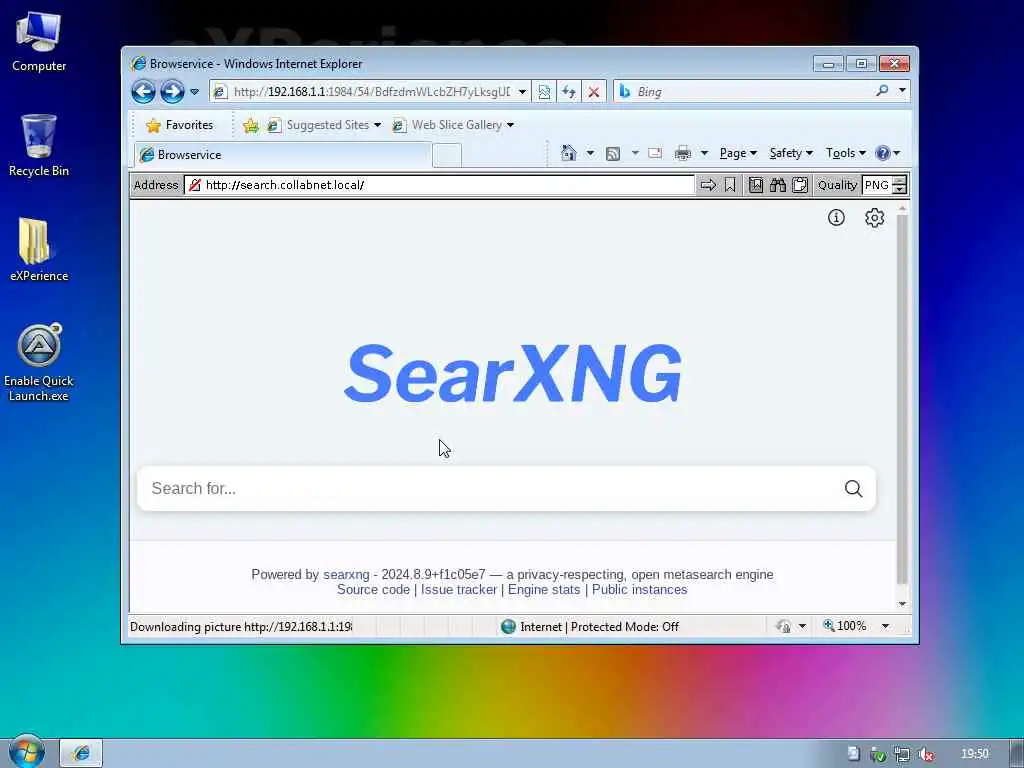Viewport: 1024px width, 768px height.
Task: Click the taskbar clock showing 19:50
Action: [975, 754]
